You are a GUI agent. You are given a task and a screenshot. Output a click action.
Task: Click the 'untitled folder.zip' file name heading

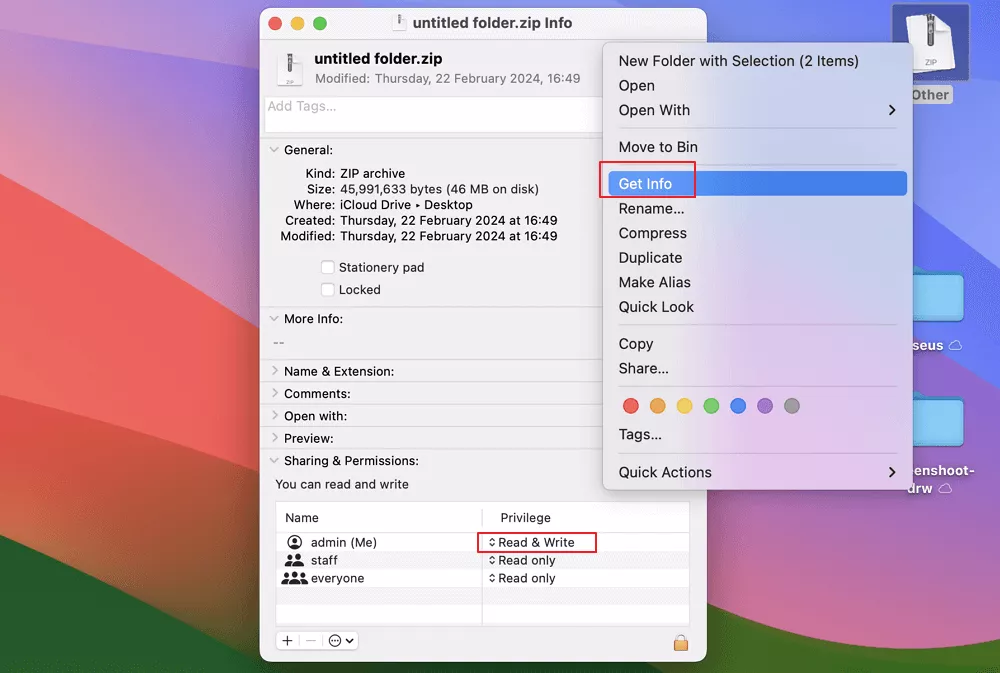(x=378, y=59)
